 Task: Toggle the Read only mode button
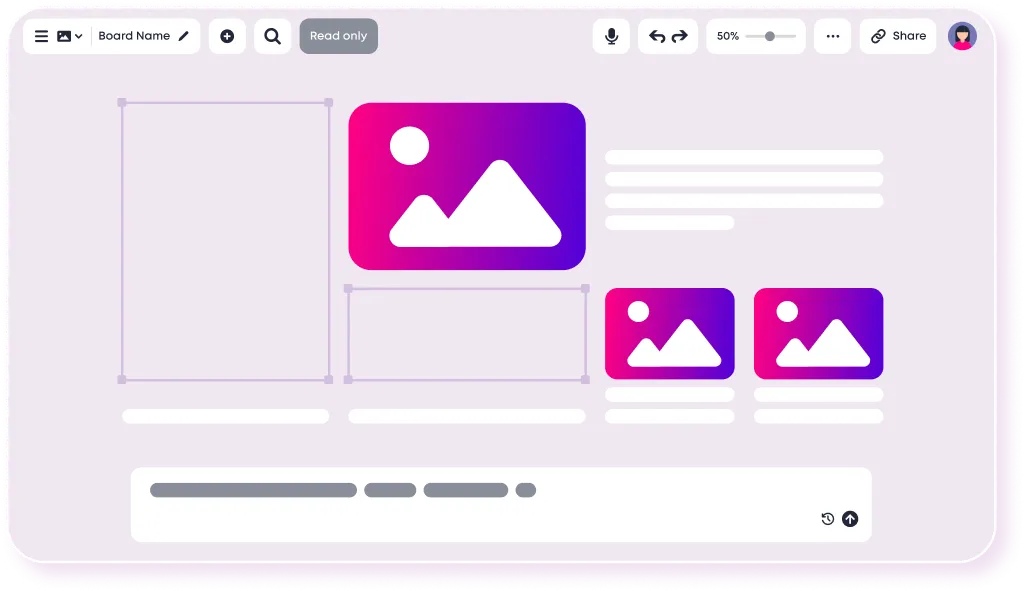click(x=339, y=36)
